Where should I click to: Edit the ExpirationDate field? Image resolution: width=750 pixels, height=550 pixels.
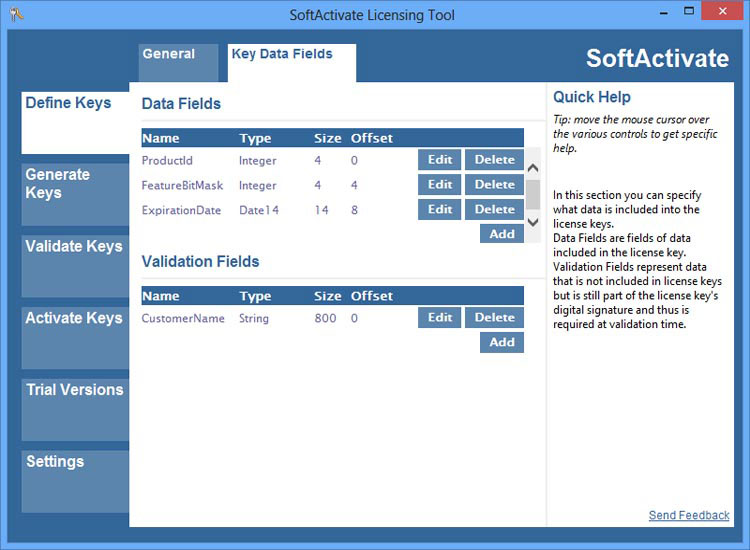click(440, 210)
